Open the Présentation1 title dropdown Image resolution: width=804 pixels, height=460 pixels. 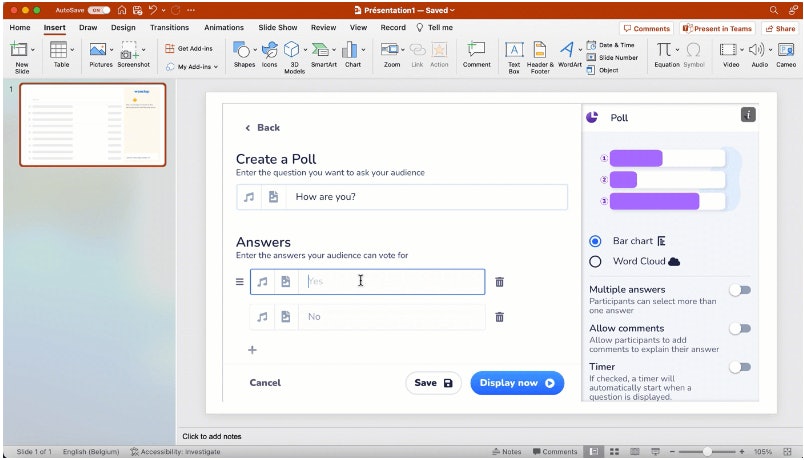pos(452,10)
